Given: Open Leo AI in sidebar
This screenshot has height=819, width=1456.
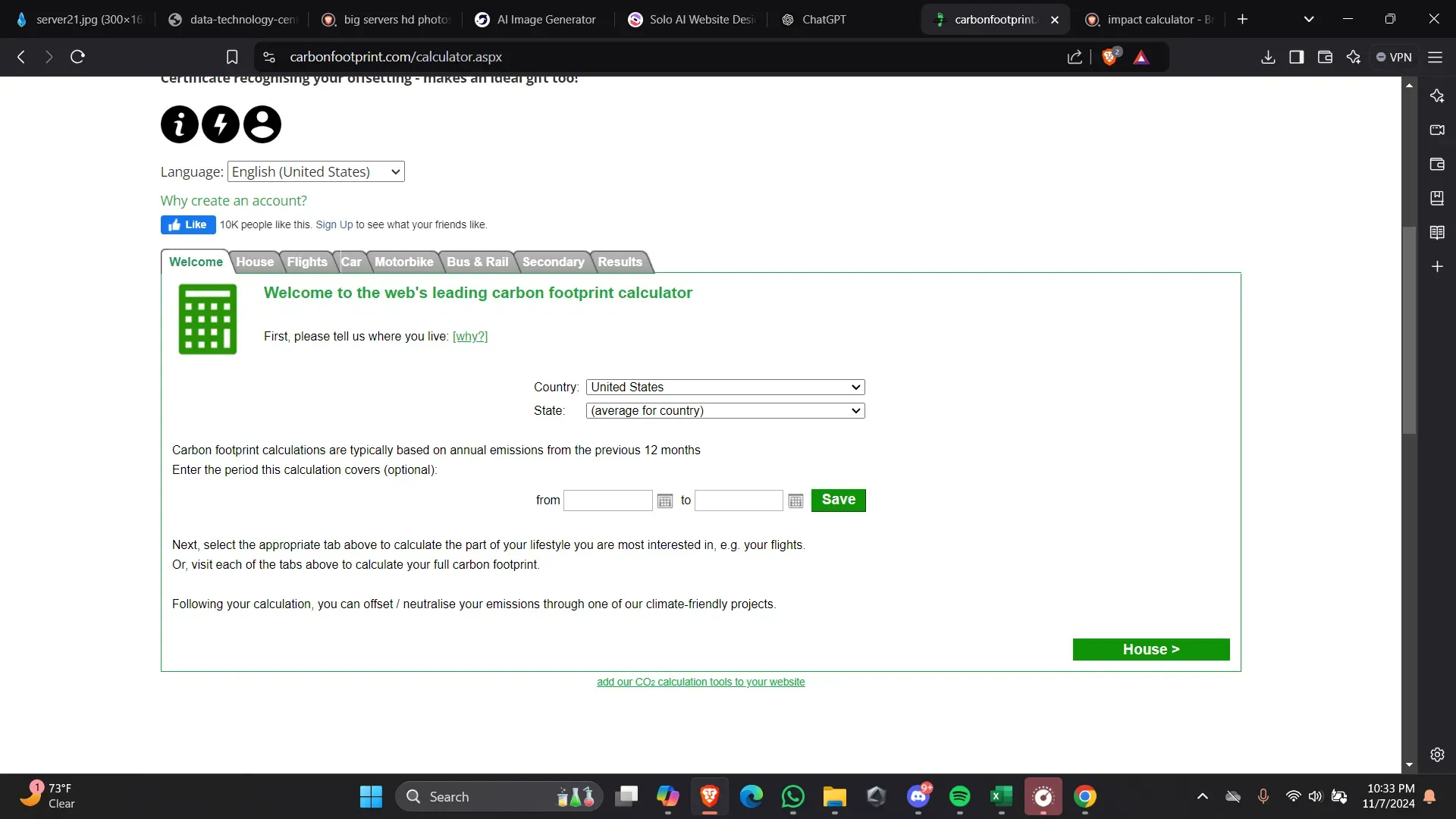Looking at the screenshot, I should click(x=1437, y=96).
